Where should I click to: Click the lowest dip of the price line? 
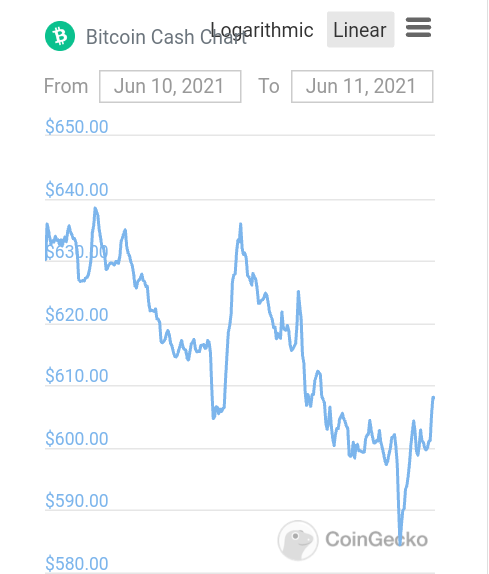tap(400, 544)
